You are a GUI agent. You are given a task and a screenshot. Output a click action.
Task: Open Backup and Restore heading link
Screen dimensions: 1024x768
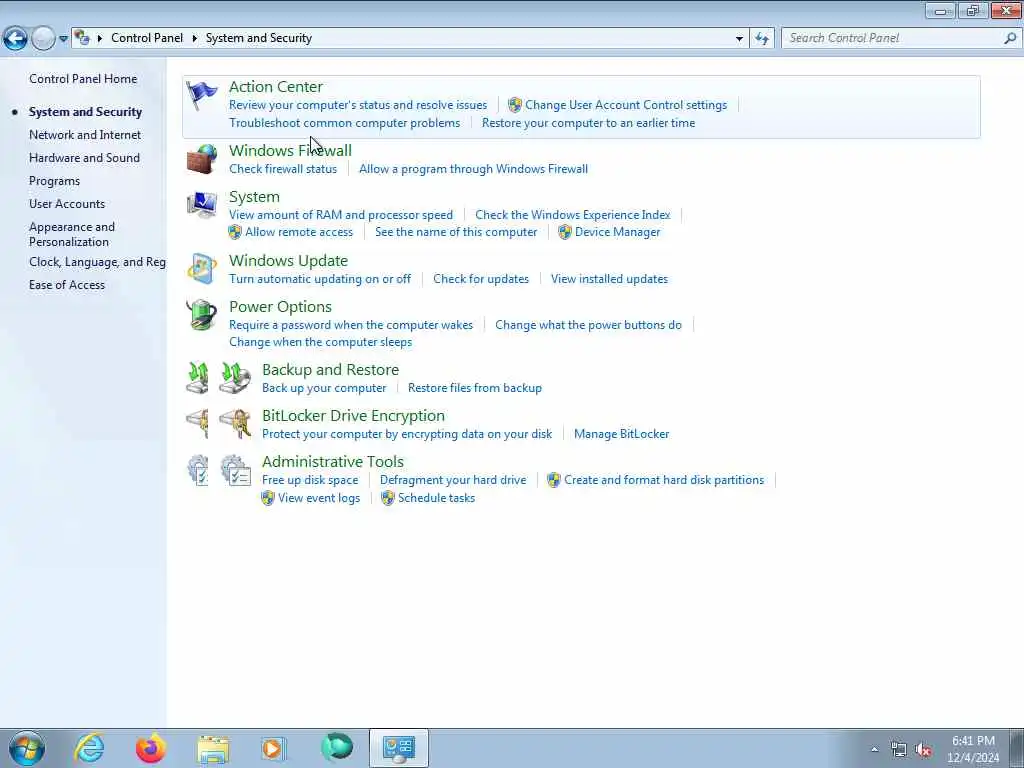[x=330, y=370]
